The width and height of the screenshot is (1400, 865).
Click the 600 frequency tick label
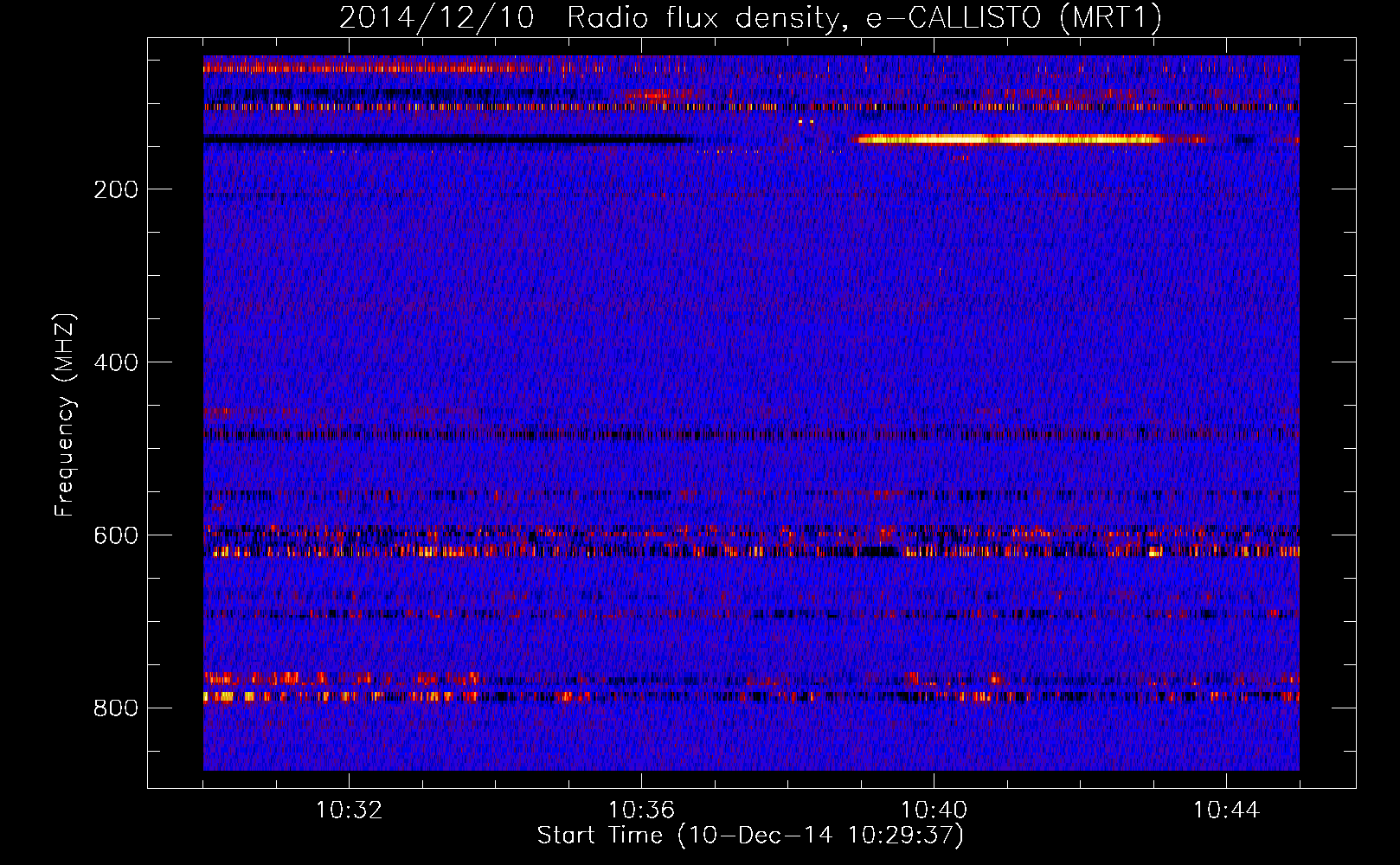116,535
